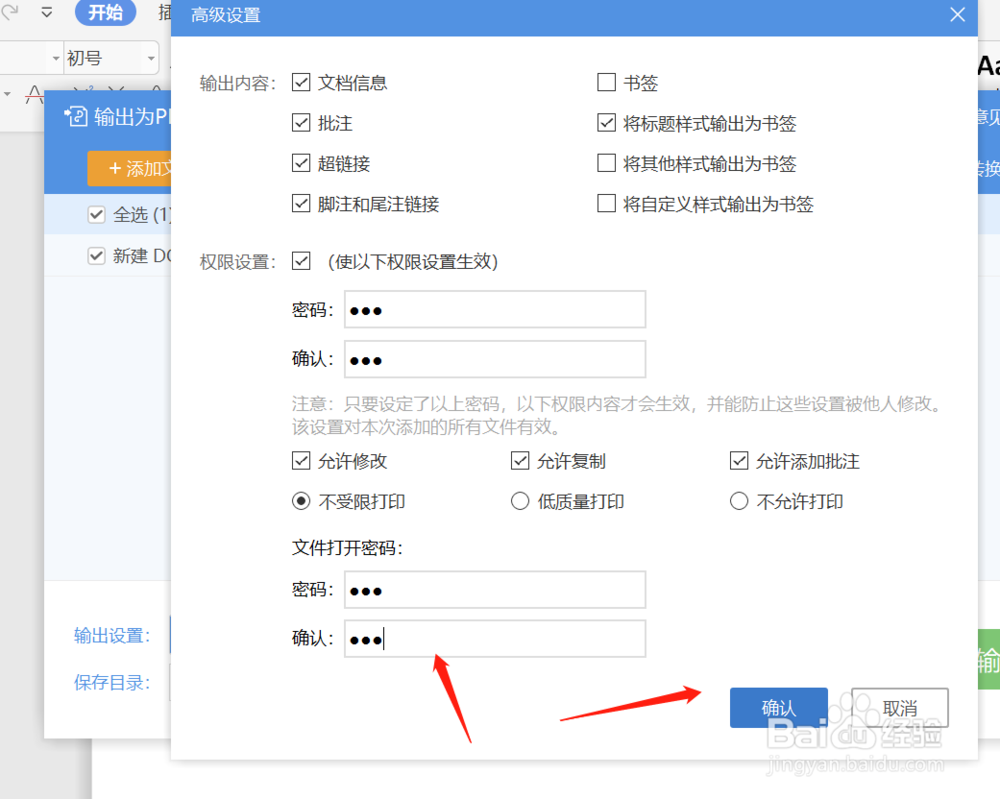1000x799 pixels.
Task: Enable the 书签 checkbox
Action: pos(606,83)
